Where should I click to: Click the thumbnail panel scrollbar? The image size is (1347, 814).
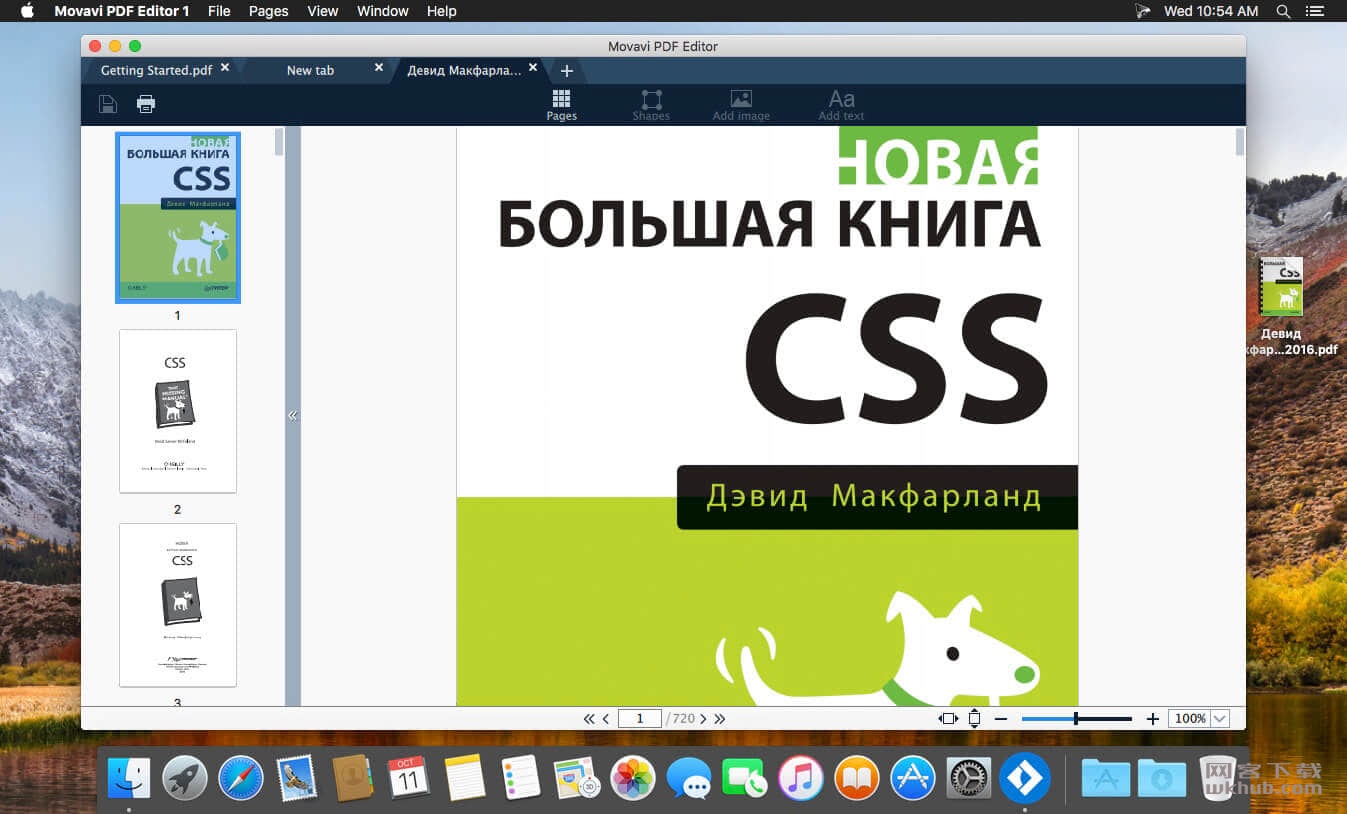(x=279, y=142)
